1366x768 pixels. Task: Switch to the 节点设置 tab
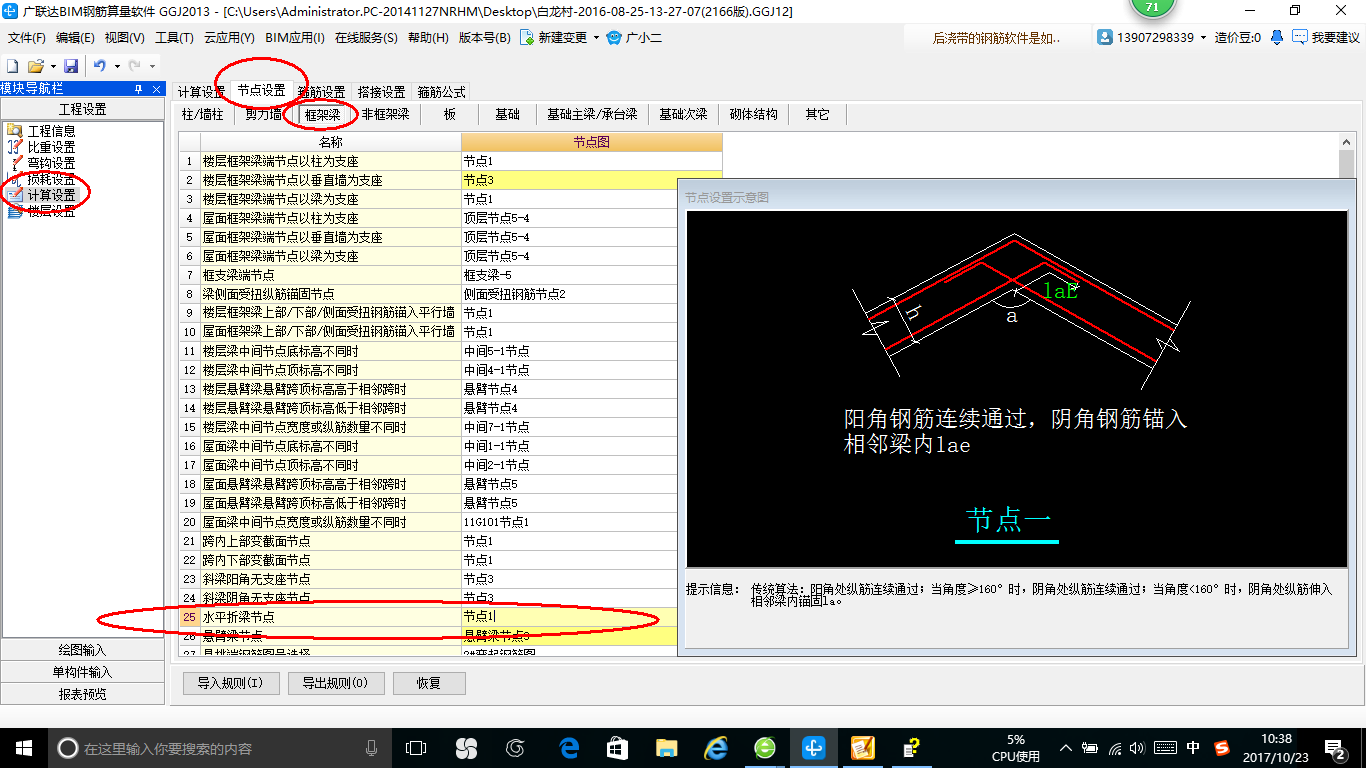tap(261, 90)
